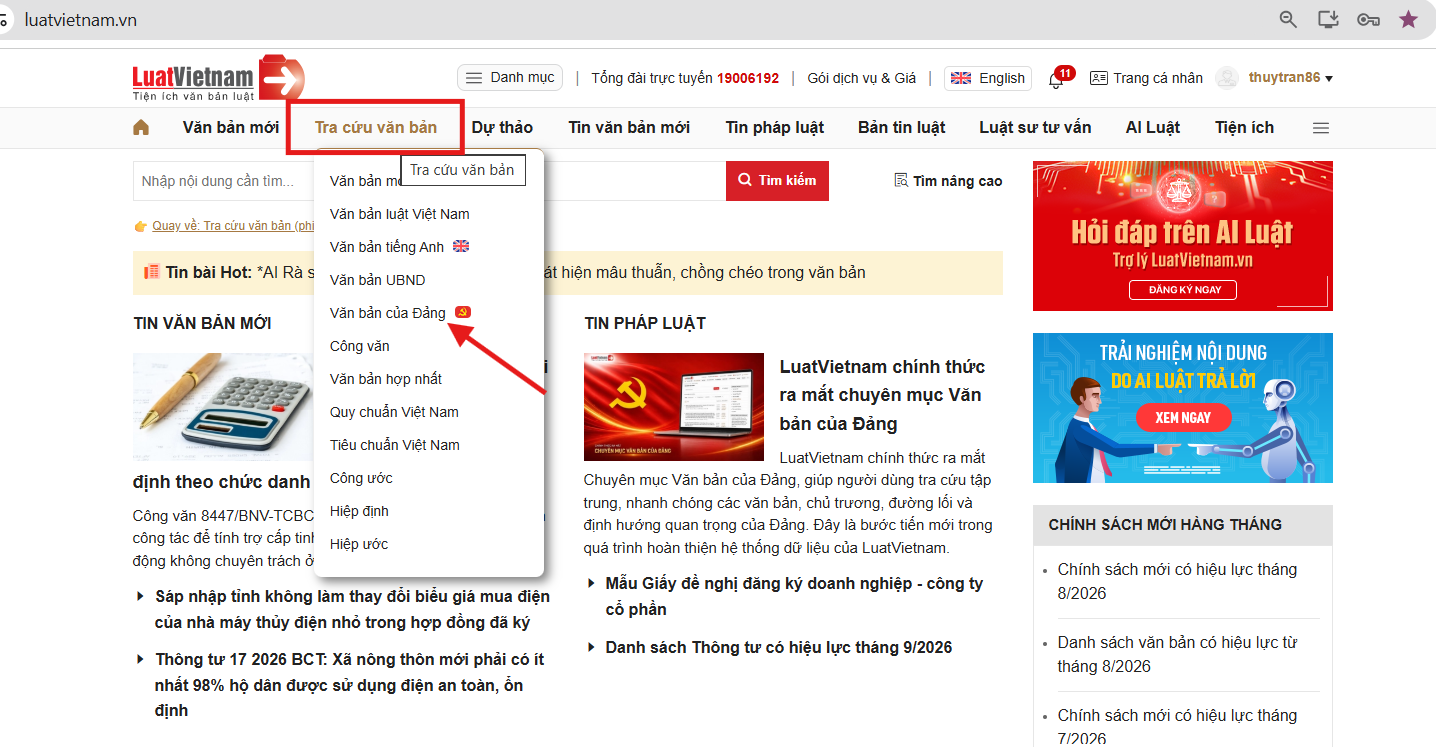Open the notification bell with 11 alerts
The height and width of the screenshot is (747, 1436).
tap(1056, 79)
